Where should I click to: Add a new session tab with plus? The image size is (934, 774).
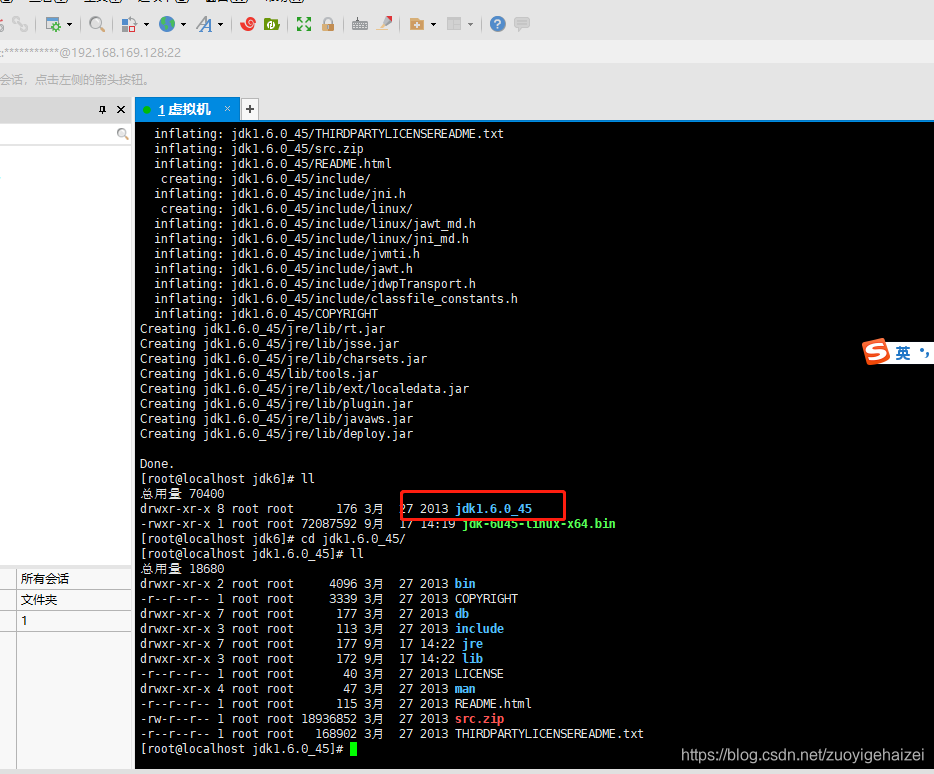(250, 109)
